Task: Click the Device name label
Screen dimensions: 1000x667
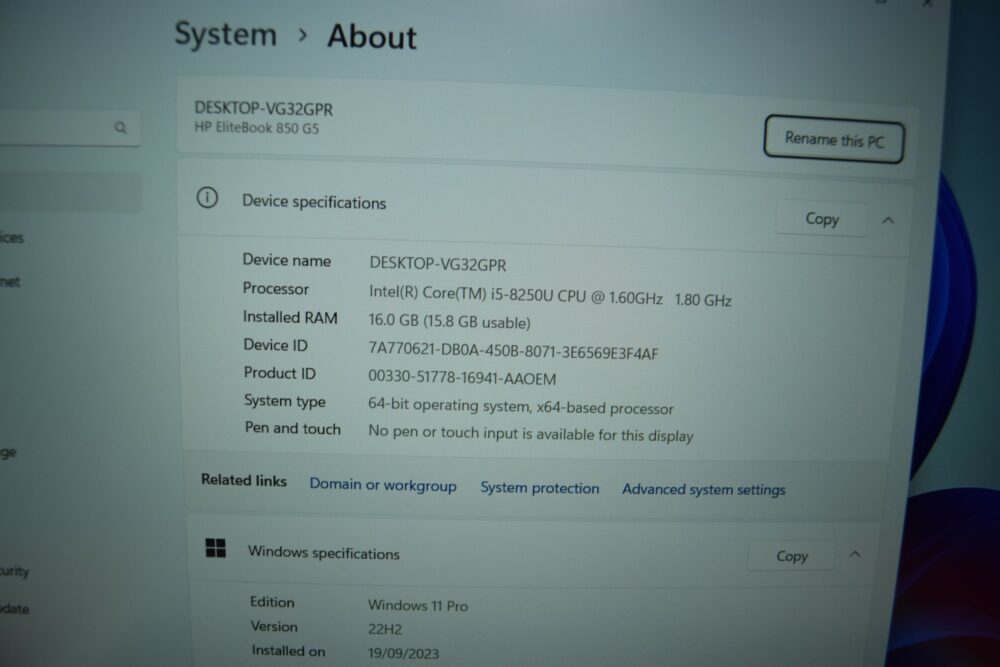Action: (286, 260)
